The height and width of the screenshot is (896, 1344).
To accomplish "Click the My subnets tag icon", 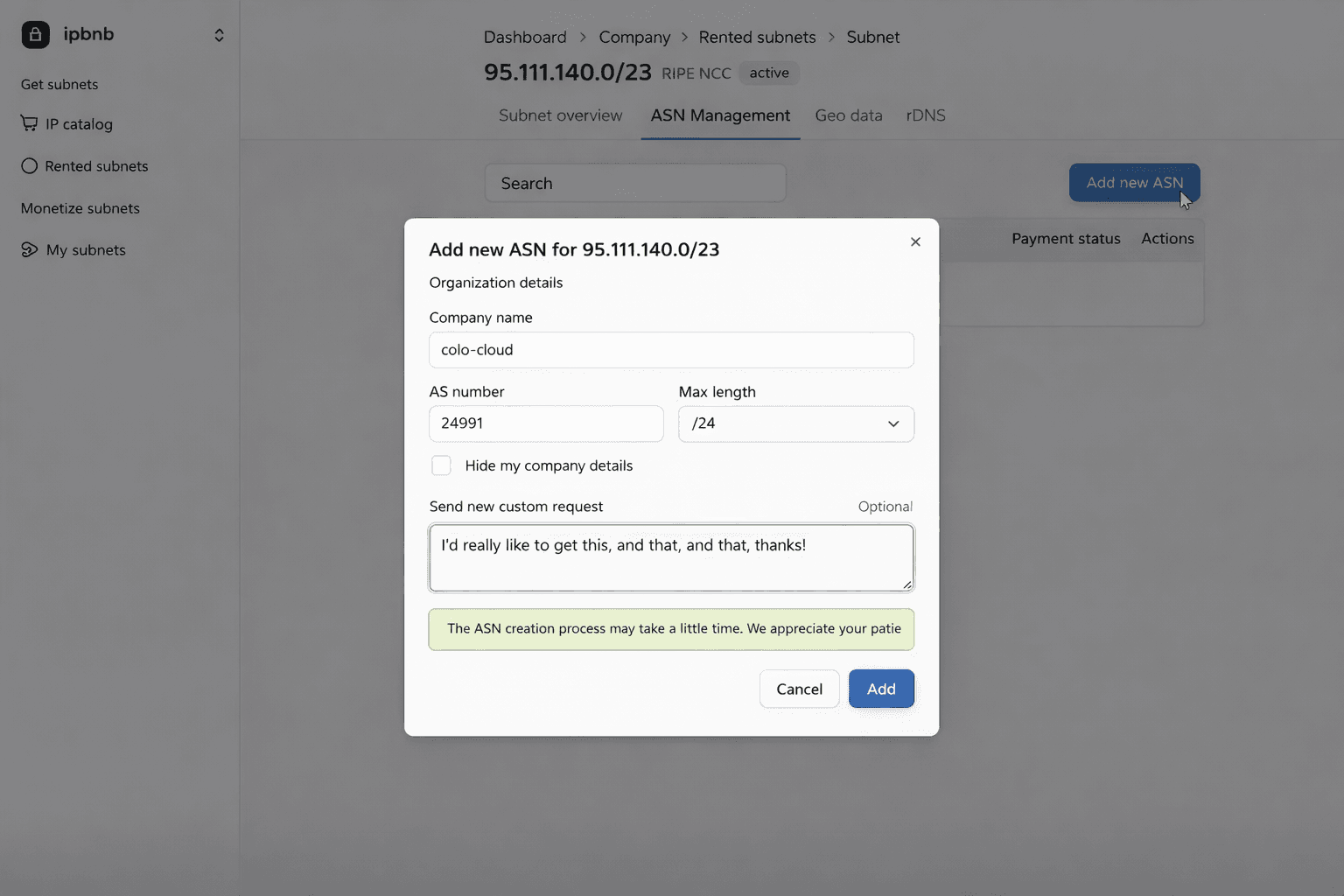I will 29,249.
